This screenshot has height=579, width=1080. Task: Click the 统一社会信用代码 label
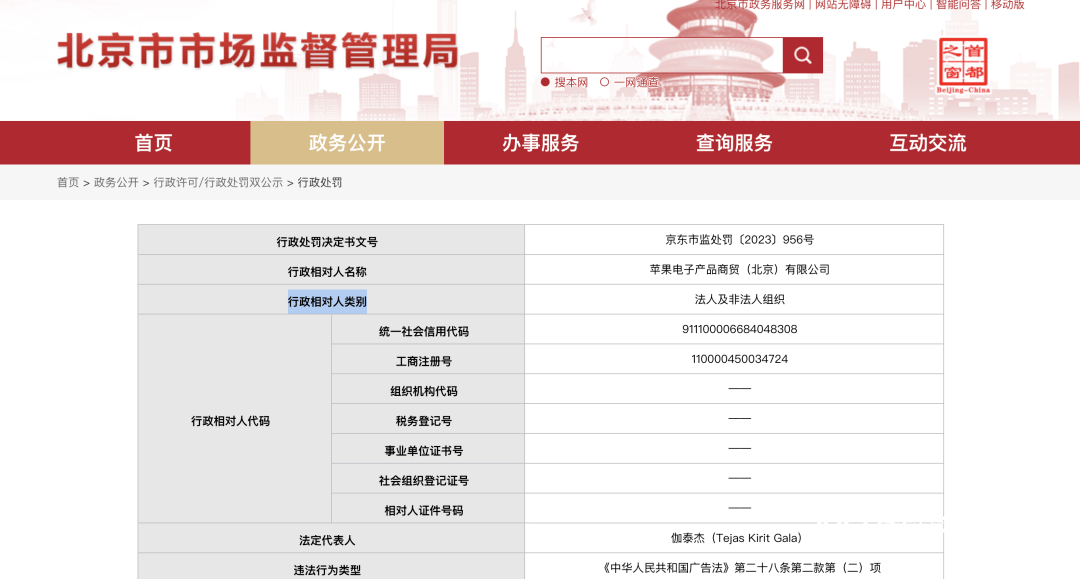tap(424, 331)
